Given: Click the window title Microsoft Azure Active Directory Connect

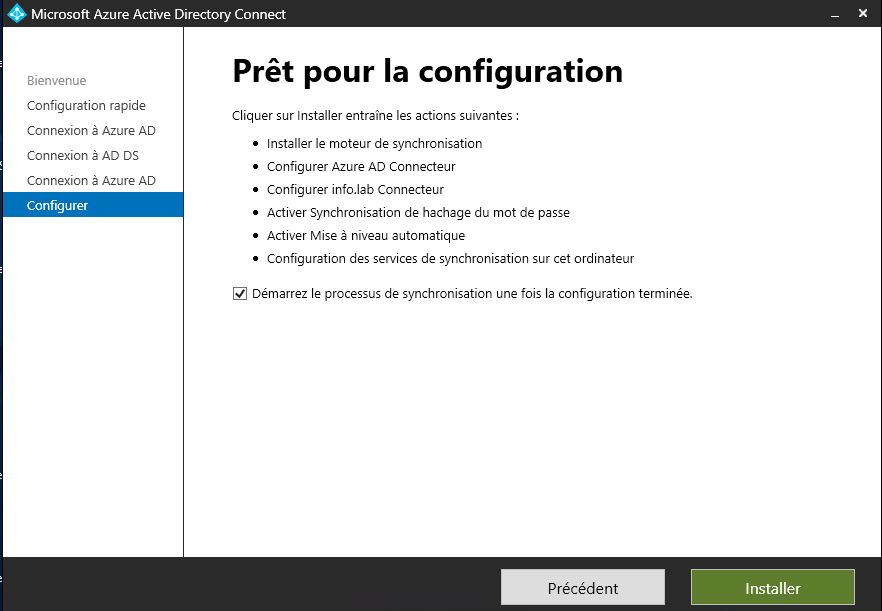Looking at the screenshot, I should click(x=158, y=14).
